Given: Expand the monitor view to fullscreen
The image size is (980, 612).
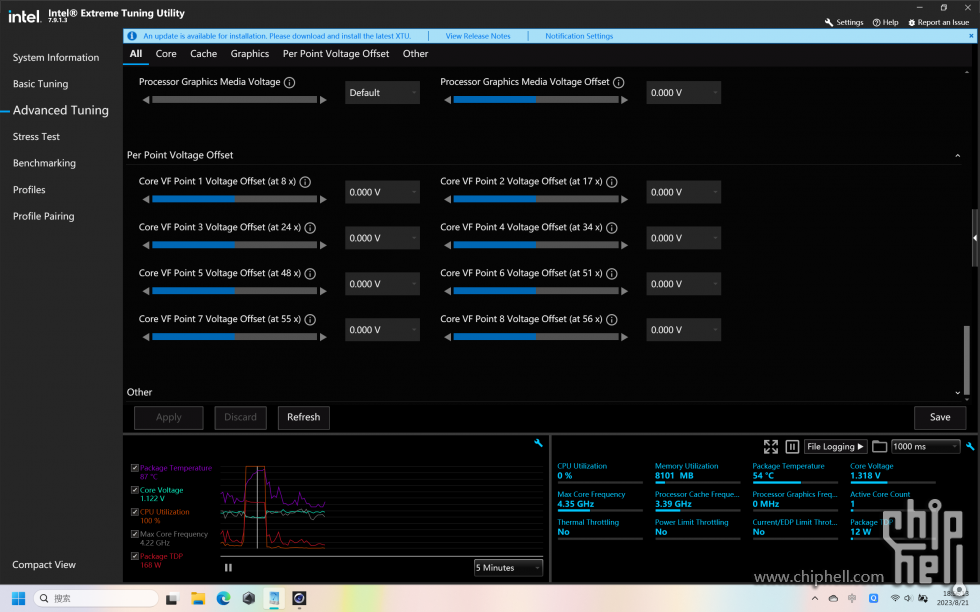Looking at the screenshot, I should (771, 446).
